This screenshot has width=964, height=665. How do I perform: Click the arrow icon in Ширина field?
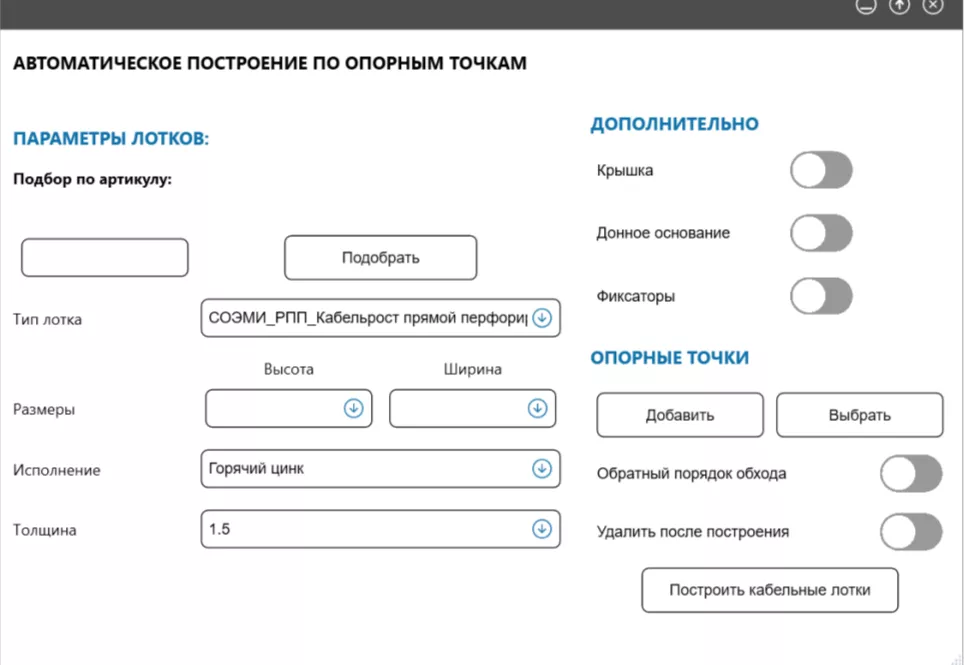538,408
